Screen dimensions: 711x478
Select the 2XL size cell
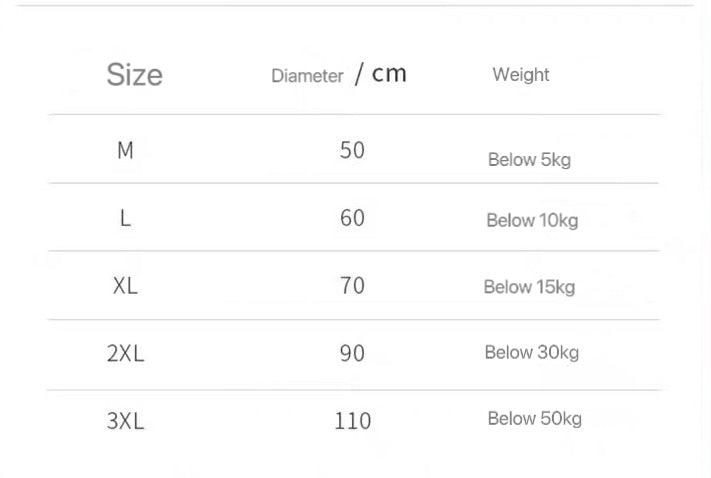125,353
